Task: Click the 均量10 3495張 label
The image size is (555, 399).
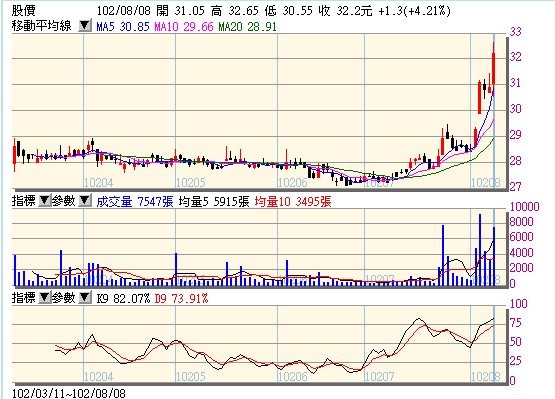Action: click(293, 202)
